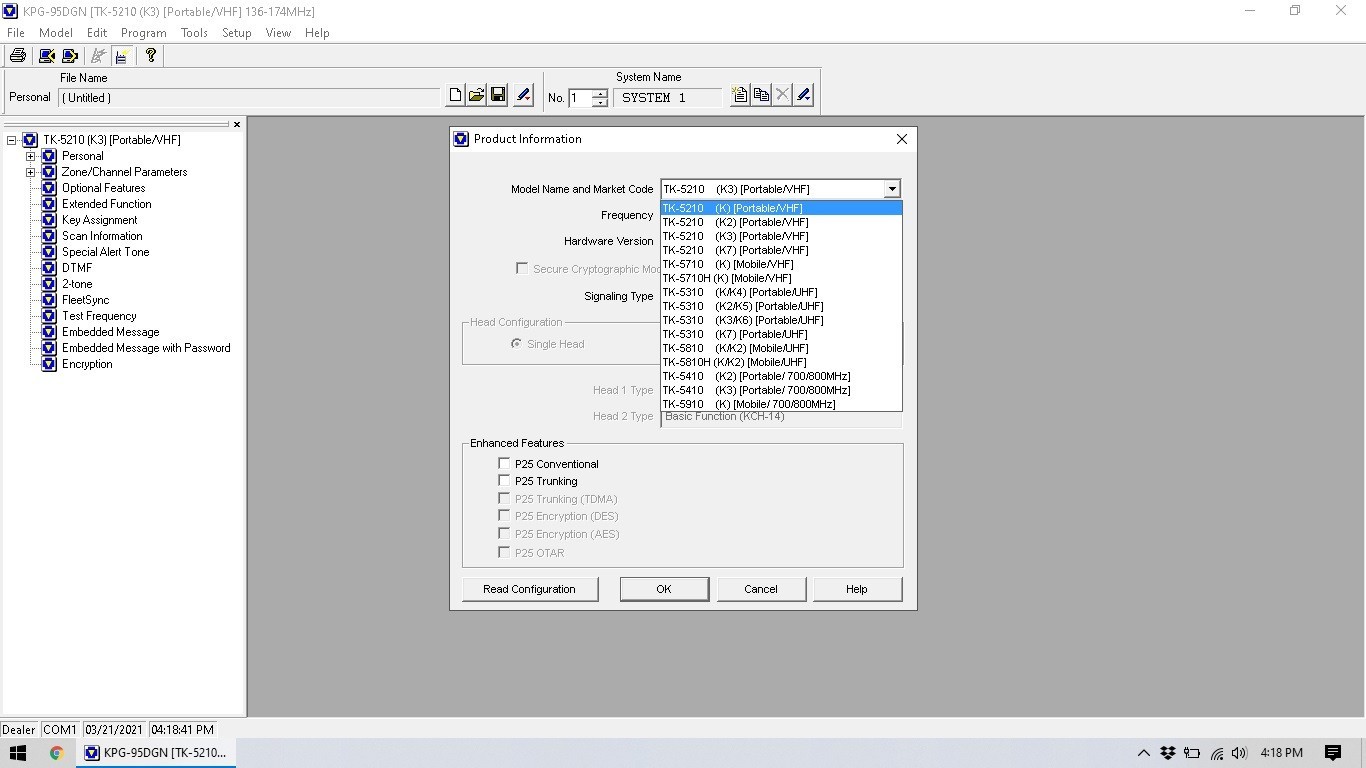Image resolution: width=1366 pixels, height=768 pixels.
Task: Show hidden system tray icons chevron
Action: pos(1143,753)
